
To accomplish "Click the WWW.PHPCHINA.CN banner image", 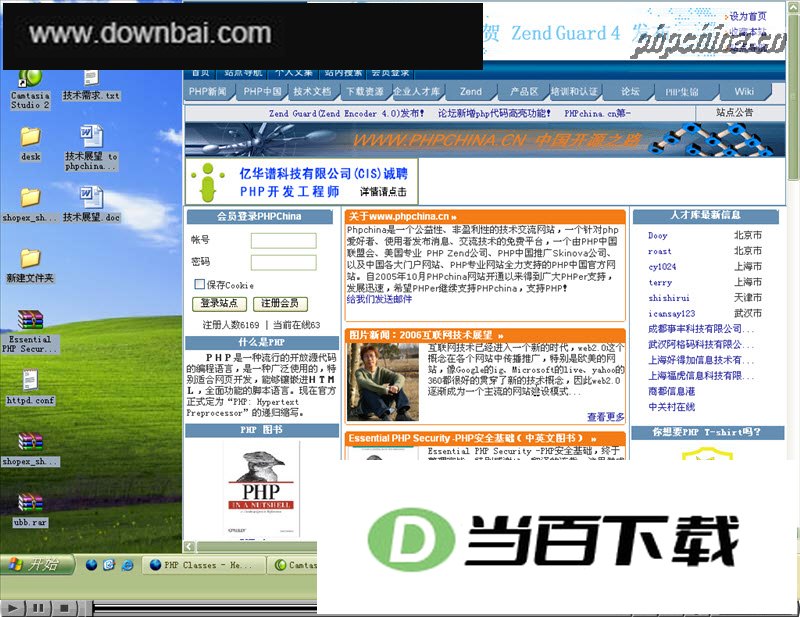I will pyautogui.click(x=485, y=139).
